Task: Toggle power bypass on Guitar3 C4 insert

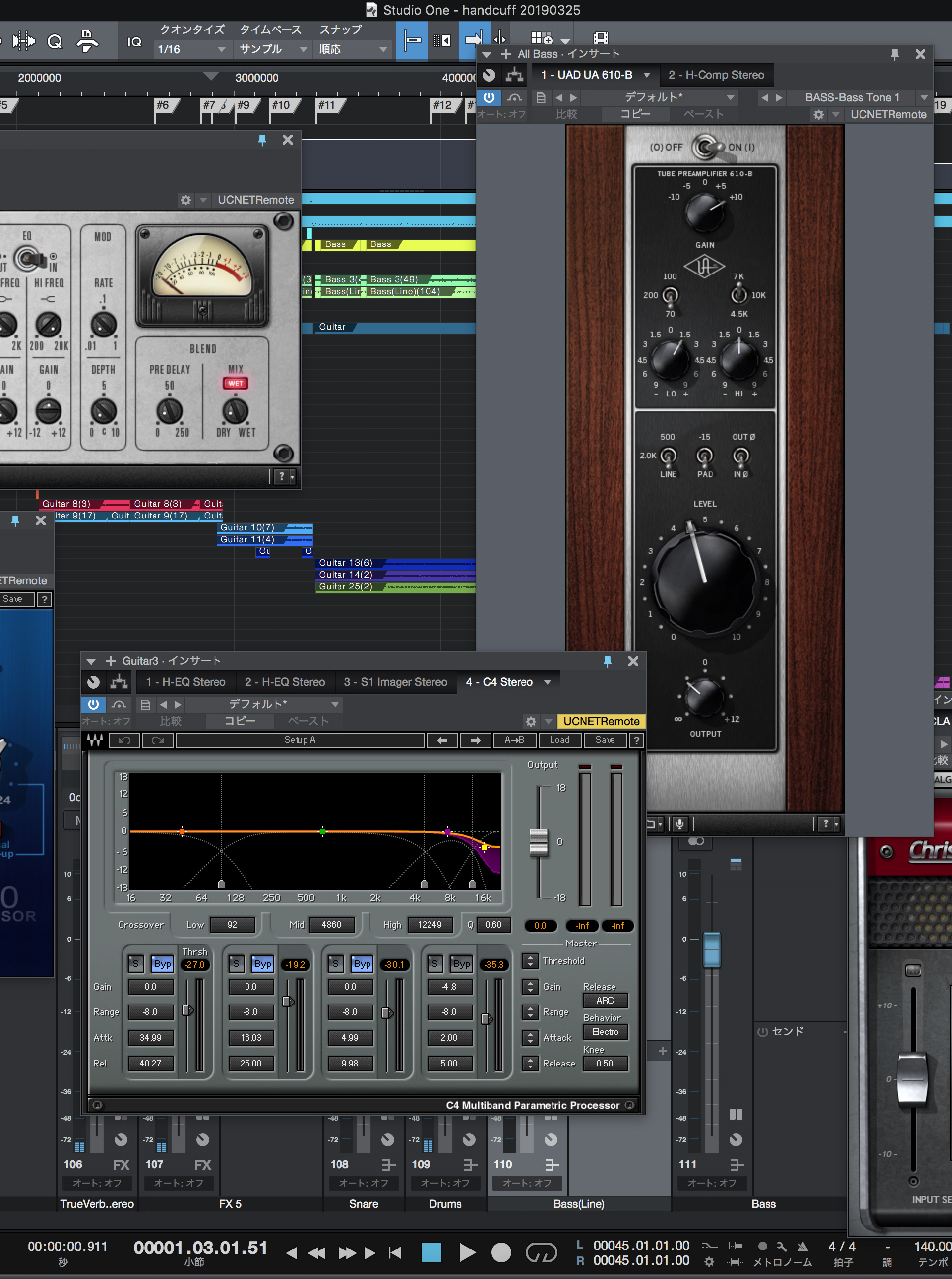Action: pos(93,704)
